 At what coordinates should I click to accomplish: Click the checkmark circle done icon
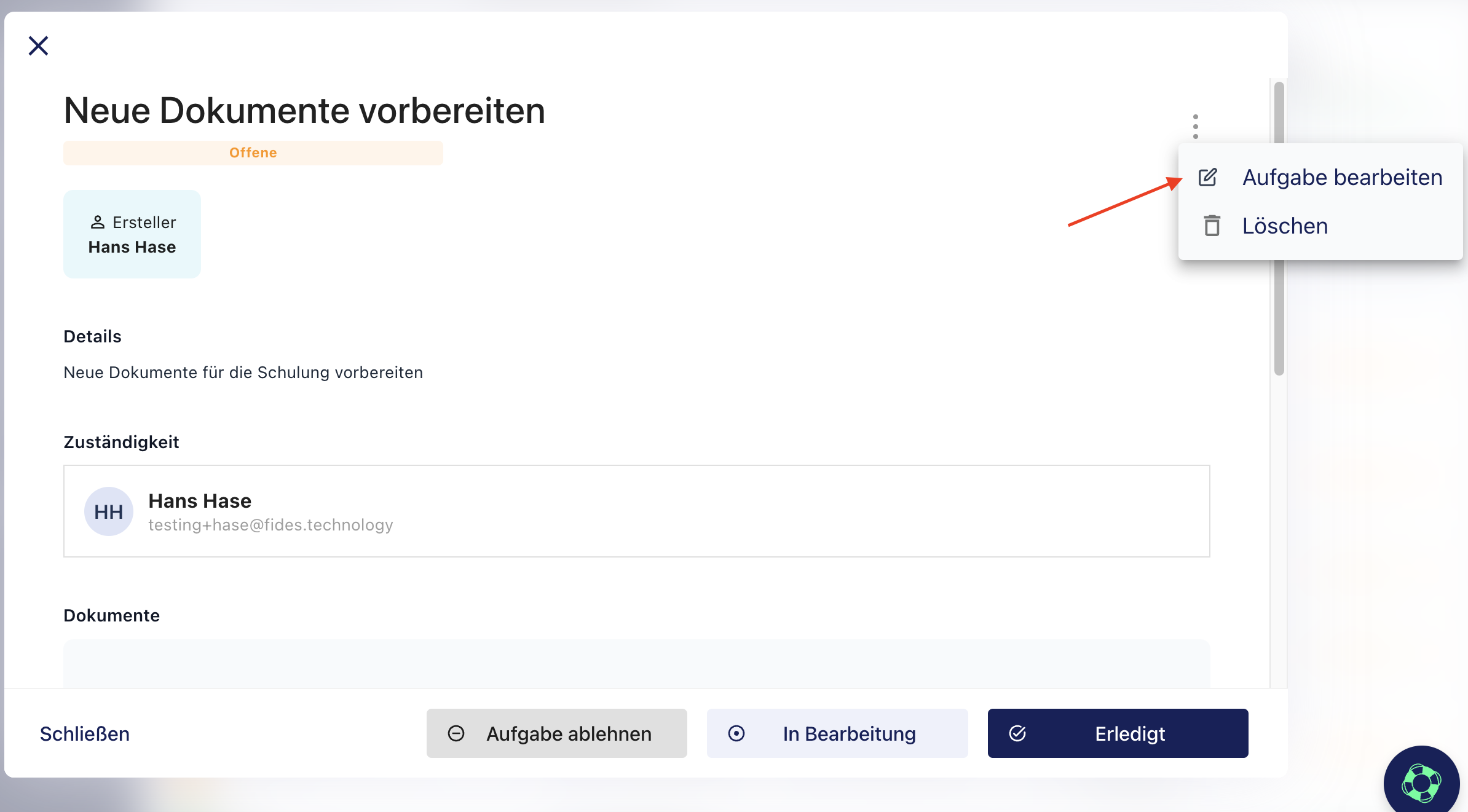(x=1017, y=733)
